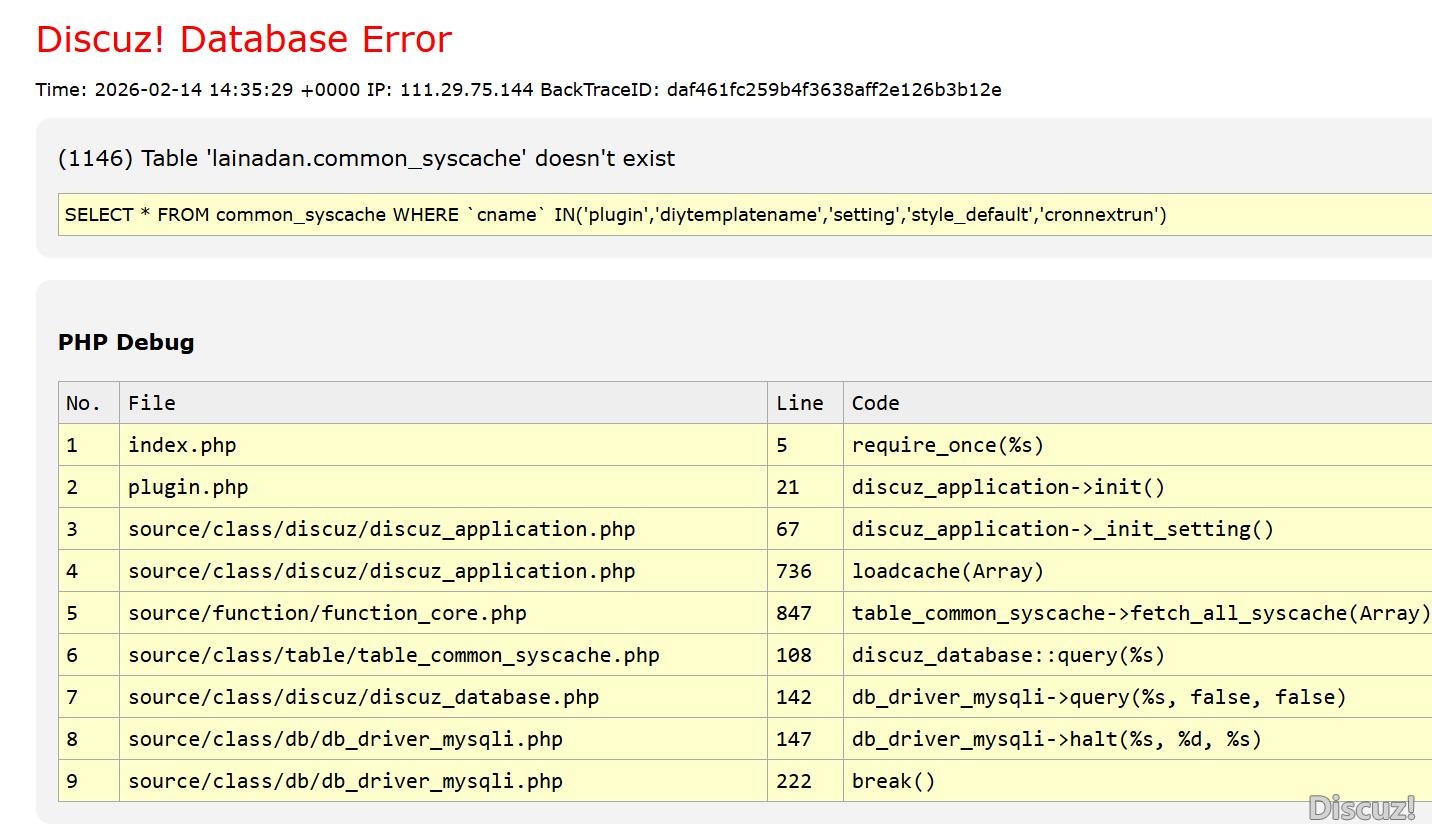Click the Discuz! Database Error heading
This screenshot has height=832, width=1432.
pyautogui.click(x=244, y=40)
